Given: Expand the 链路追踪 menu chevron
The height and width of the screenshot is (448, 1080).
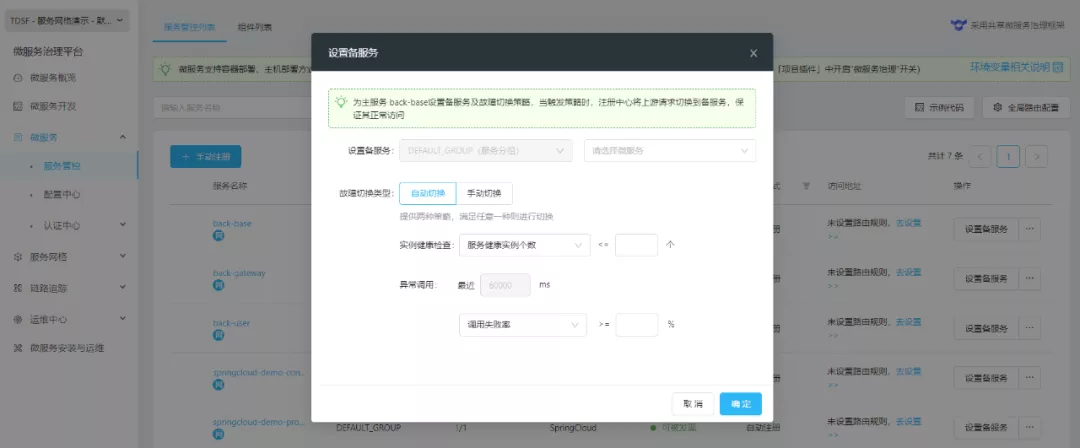Looking at the screenshot, I should coord(123,288).
